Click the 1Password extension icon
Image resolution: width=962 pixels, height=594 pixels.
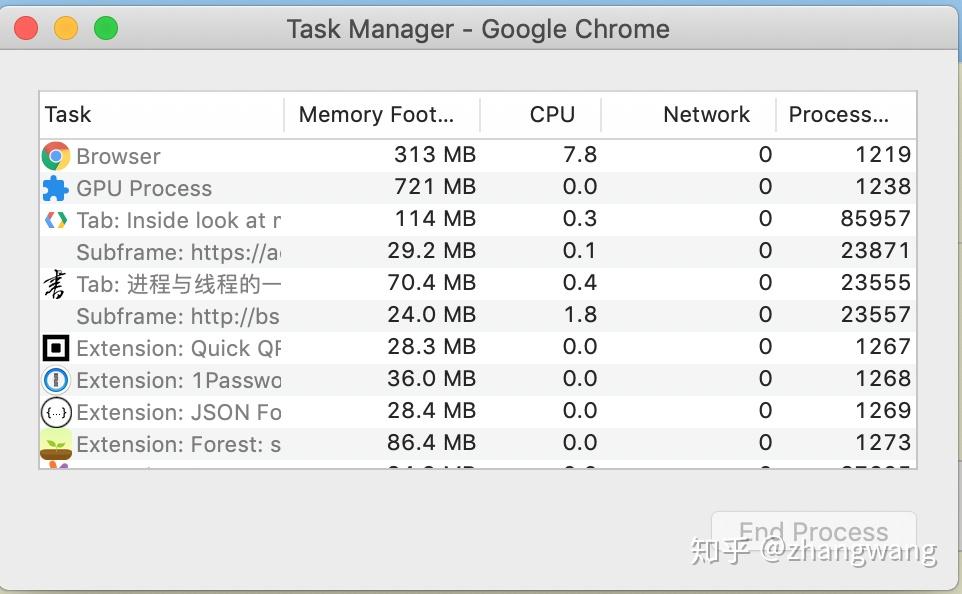56,380
